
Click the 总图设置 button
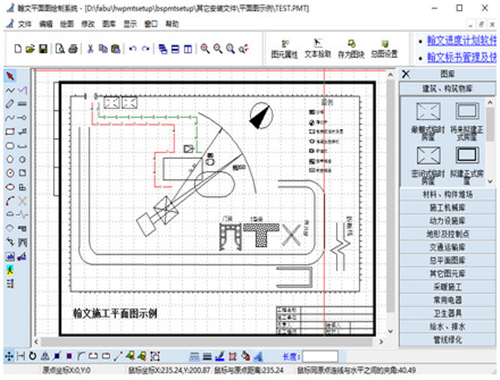click(384, 49)
